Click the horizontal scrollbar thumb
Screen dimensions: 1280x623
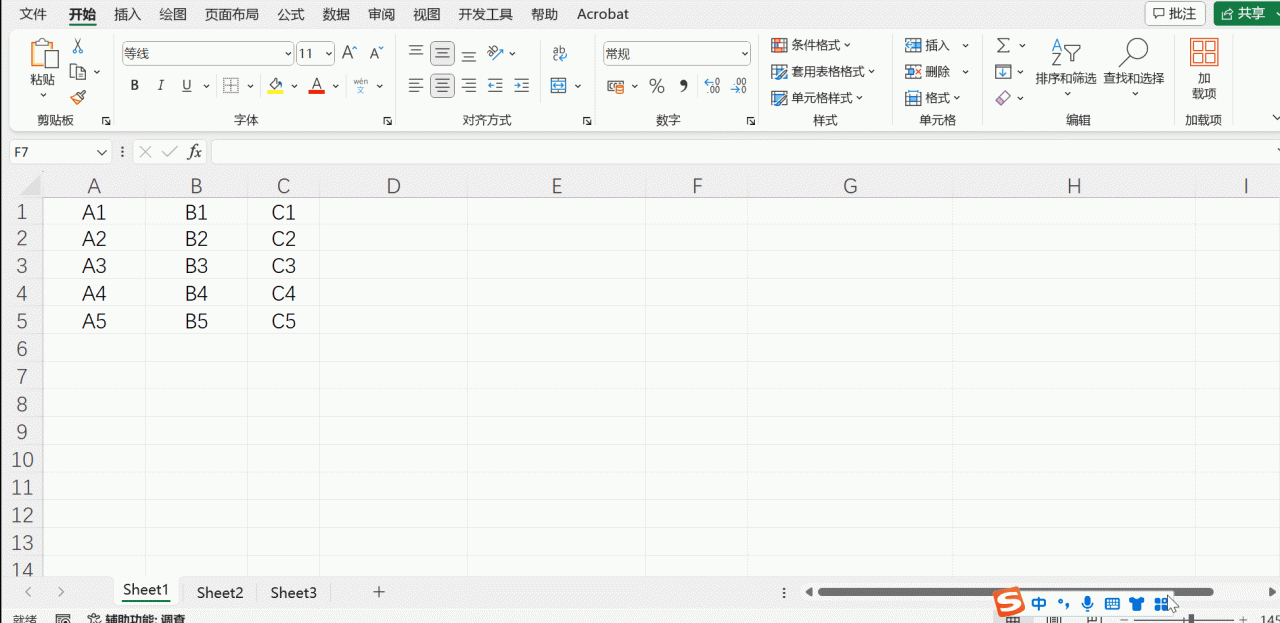(1015, 592)
